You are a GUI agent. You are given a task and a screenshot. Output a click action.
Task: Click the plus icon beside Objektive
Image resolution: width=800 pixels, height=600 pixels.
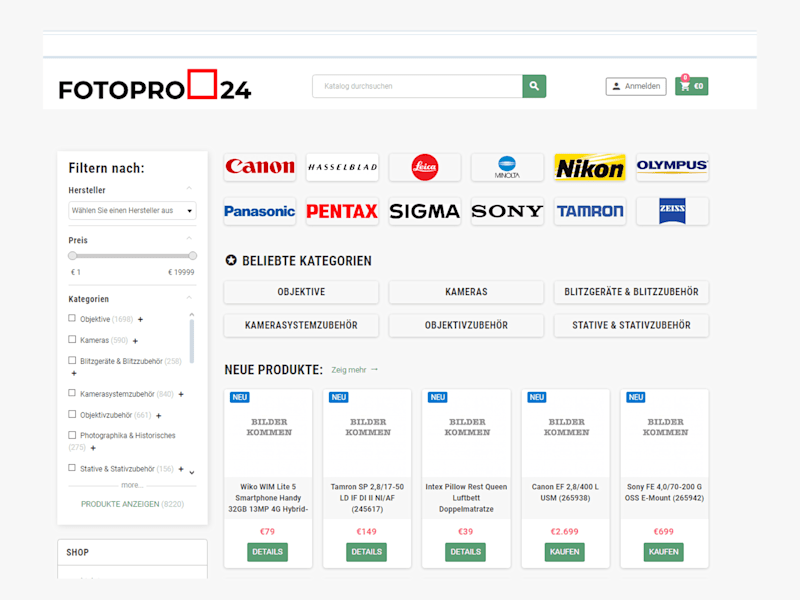tap(140, 319)
